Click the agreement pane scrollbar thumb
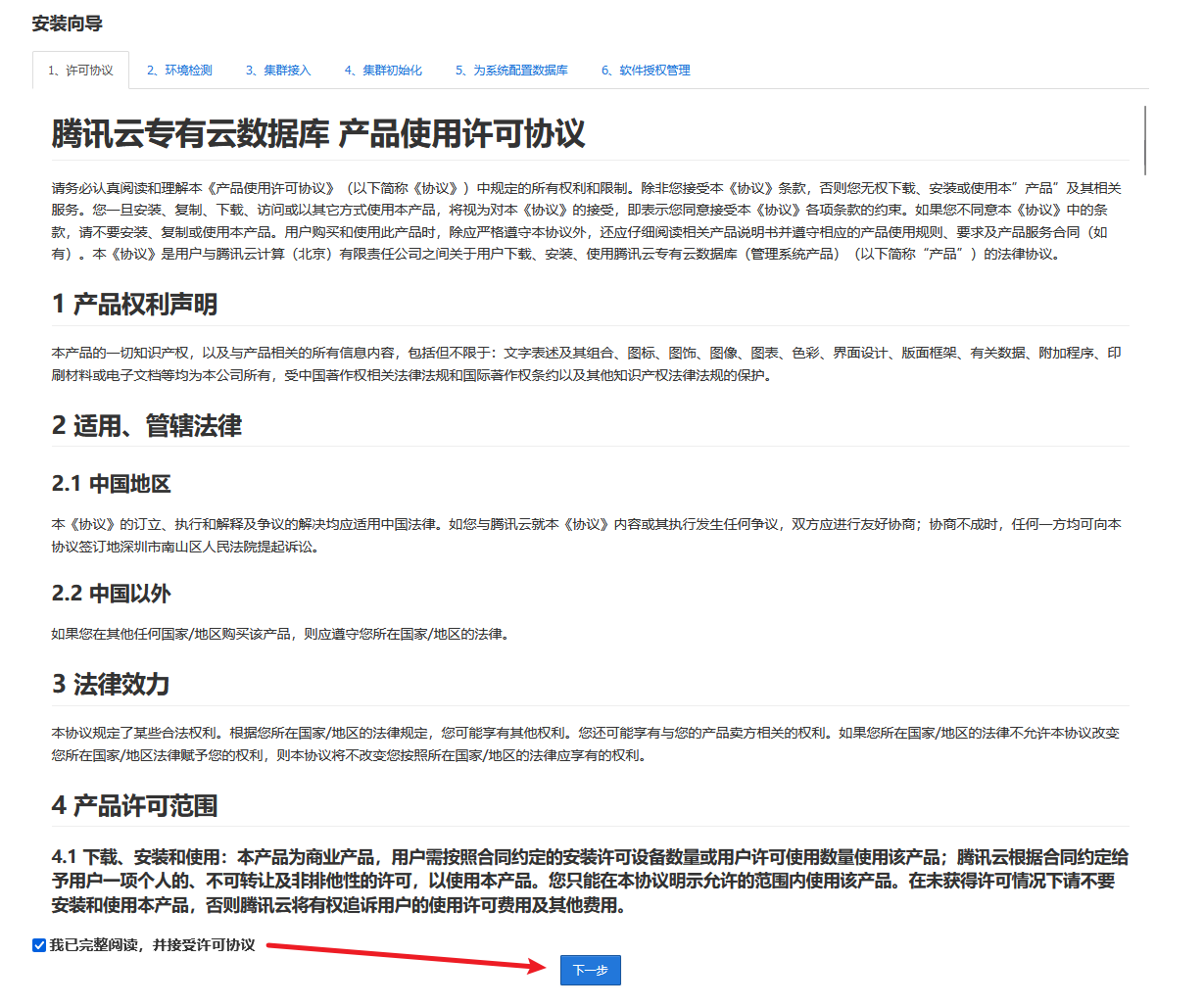 tap(1144, 140)
